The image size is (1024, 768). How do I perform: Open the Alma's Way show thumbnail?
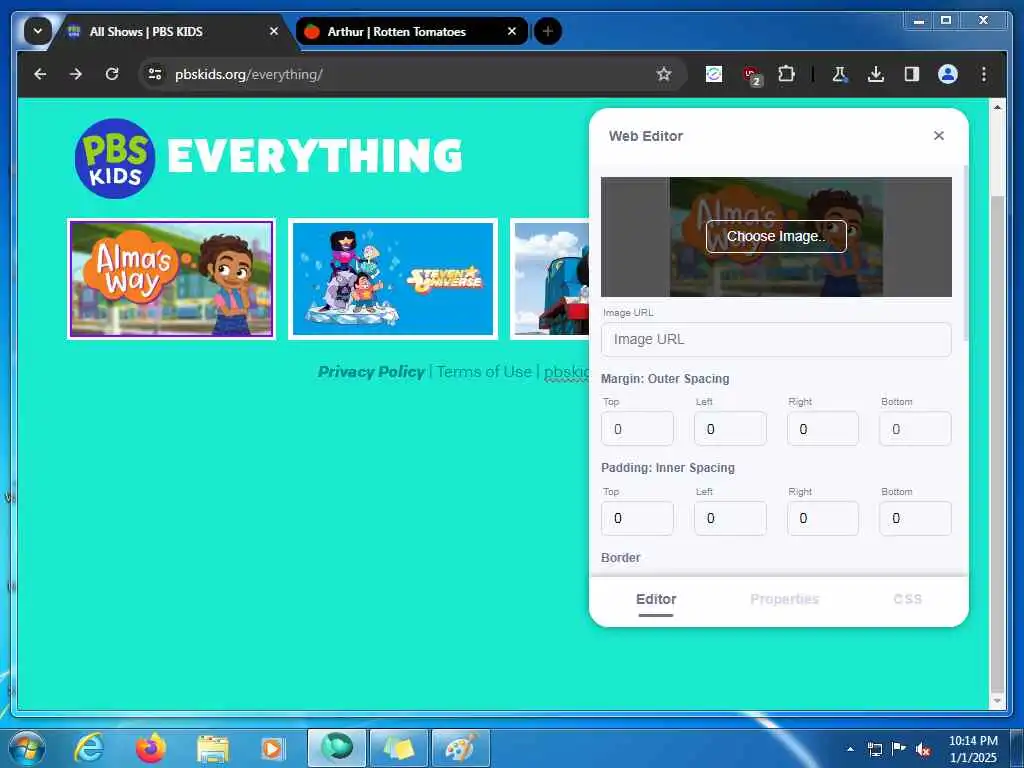171,279
